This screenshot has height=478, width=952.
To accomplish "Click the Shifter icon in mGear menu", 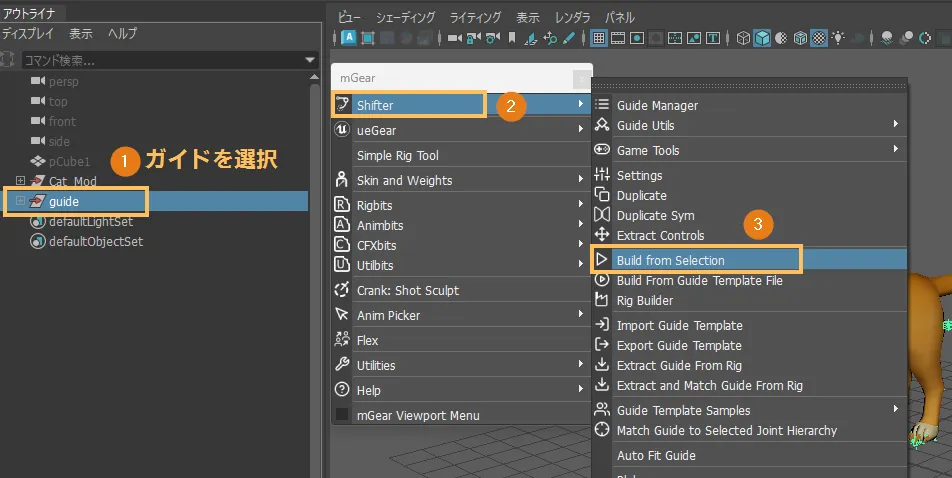I will click(x=341, y=105).
